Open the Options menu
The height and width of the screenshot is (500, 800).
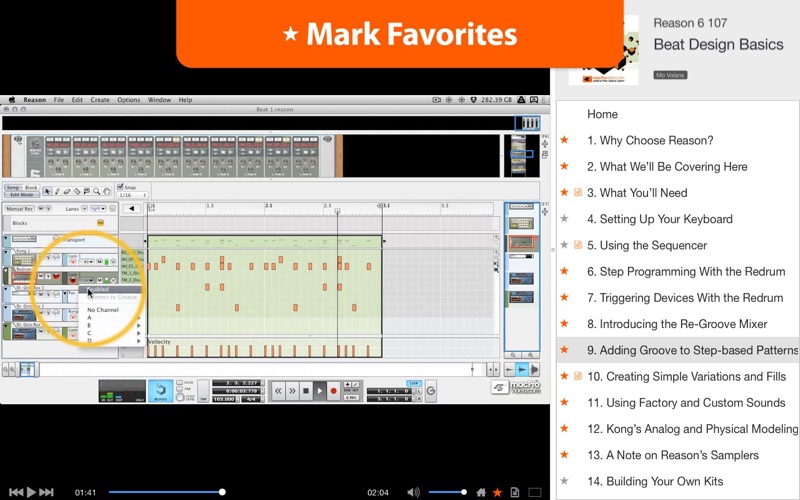[x=129, y=99]
